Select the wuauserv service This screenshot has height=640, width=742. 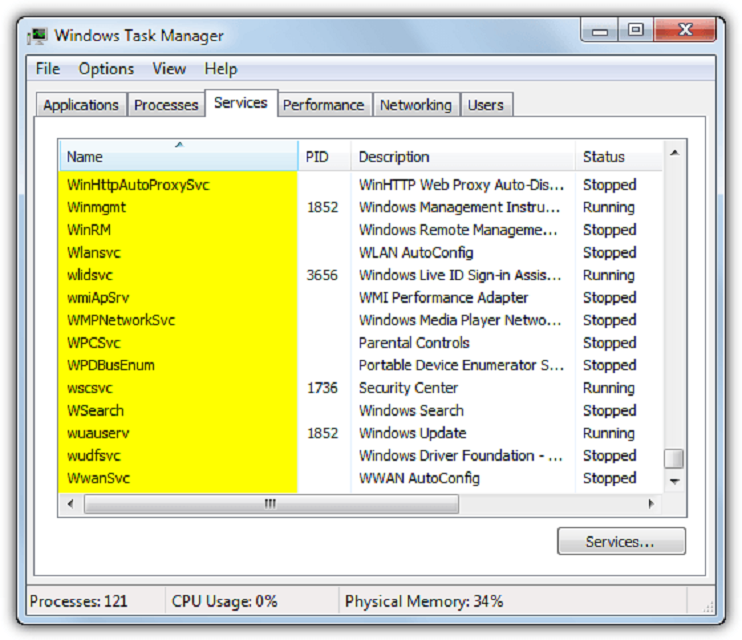(x=360, y=433)
